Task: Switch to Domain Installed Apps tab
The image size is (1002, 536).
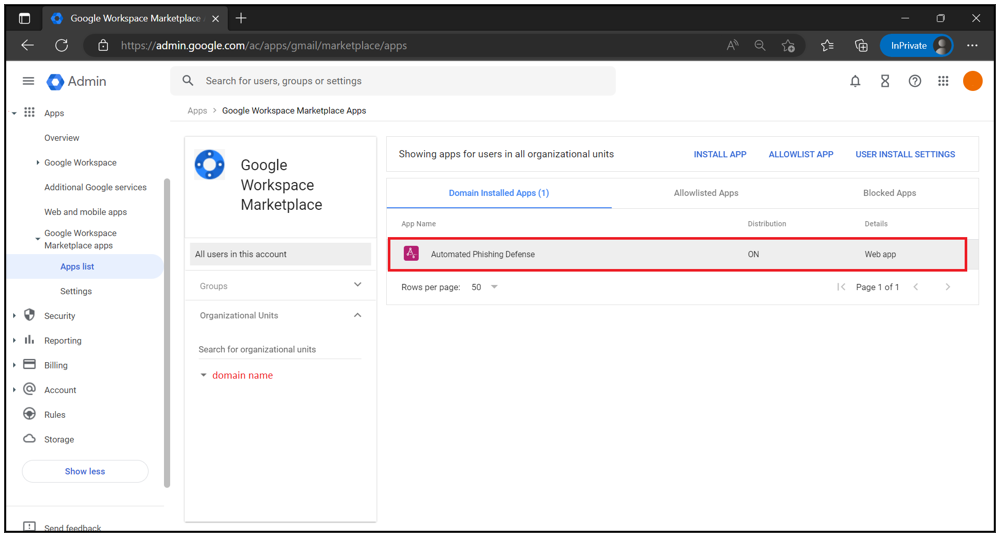Action: coord(498,193)
